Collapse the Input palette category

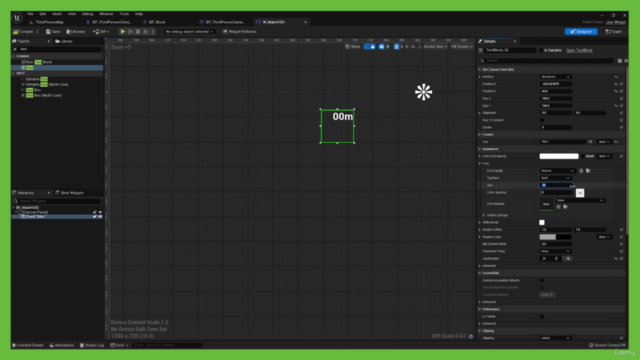tap(13, 73)
